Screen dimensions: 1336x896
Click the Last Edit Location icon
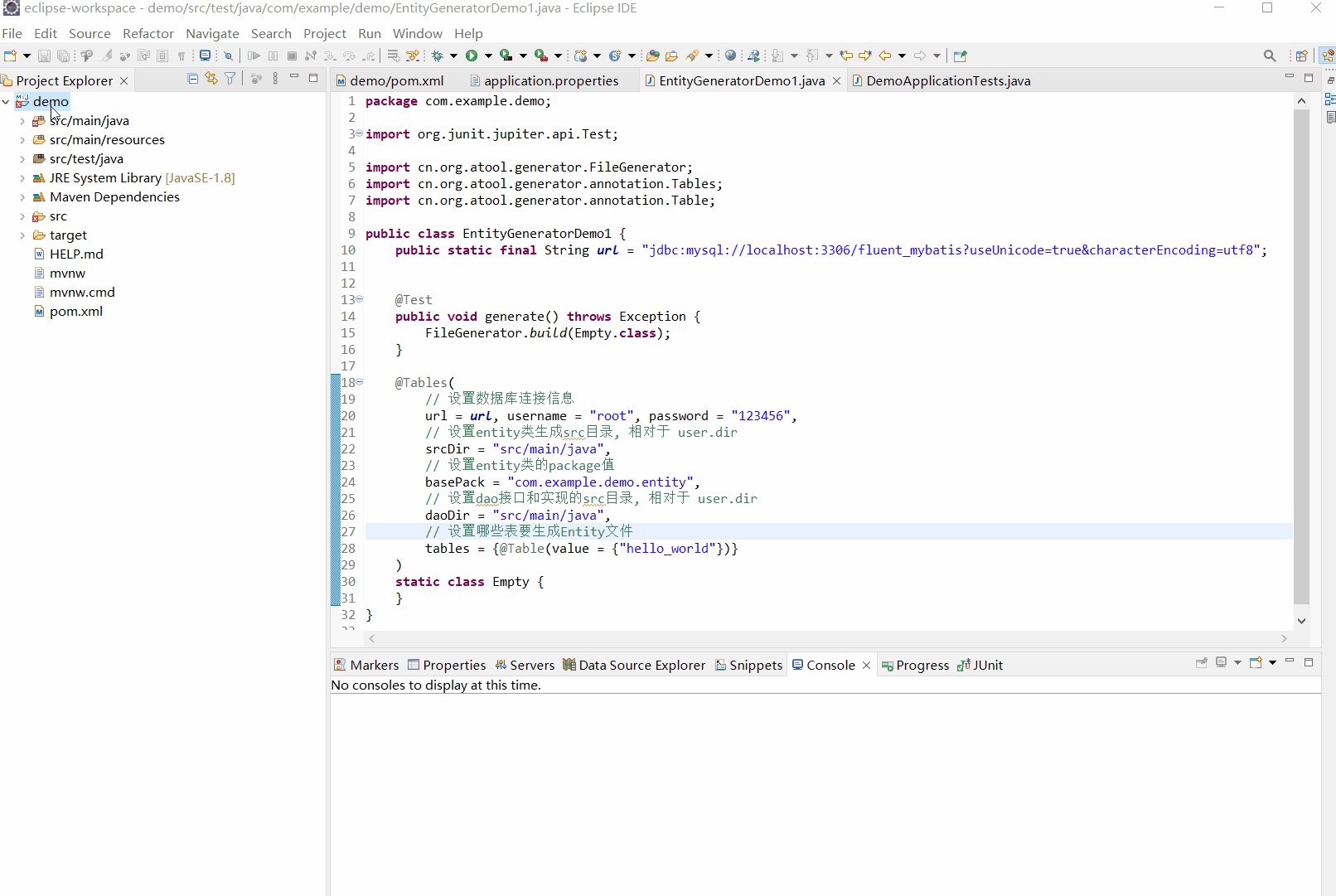(846, 56)
